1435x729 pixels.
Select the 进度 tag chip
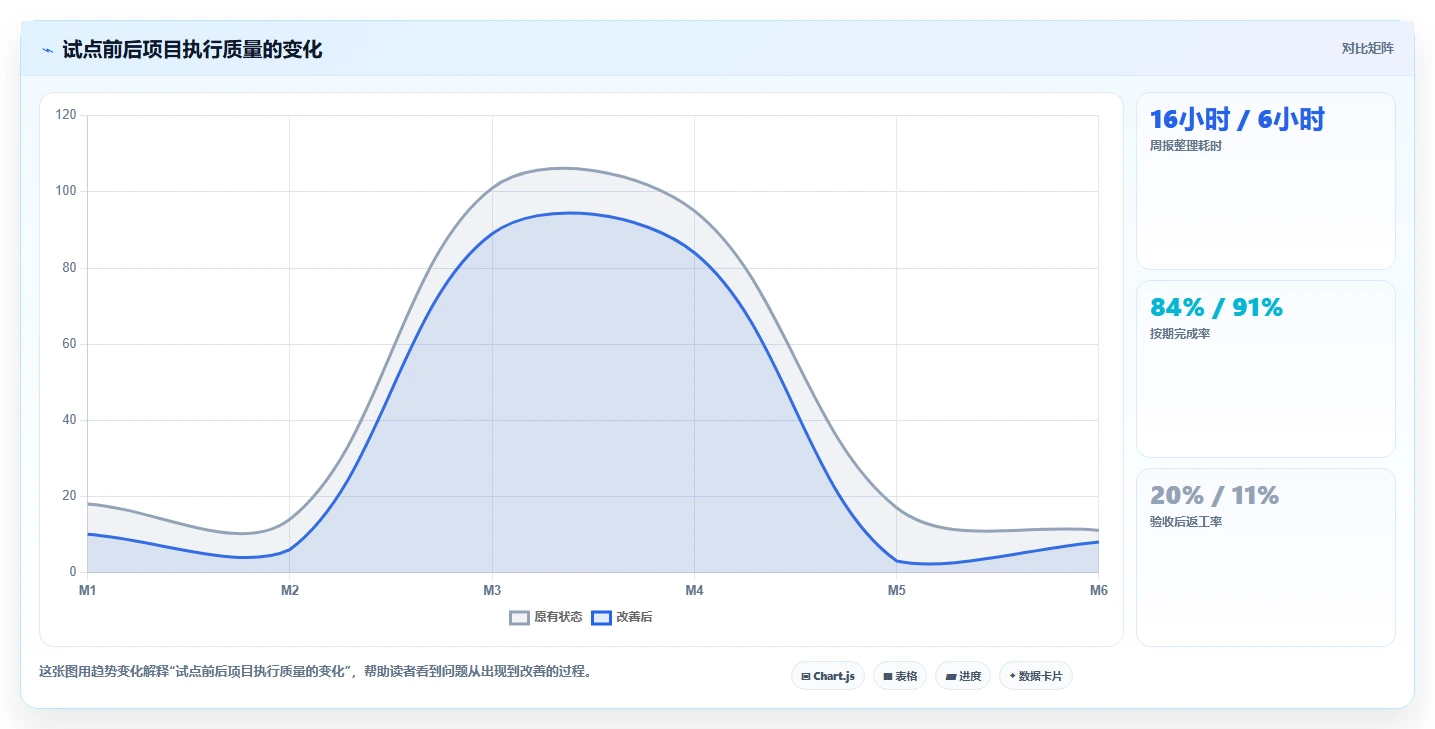(963, 676)
